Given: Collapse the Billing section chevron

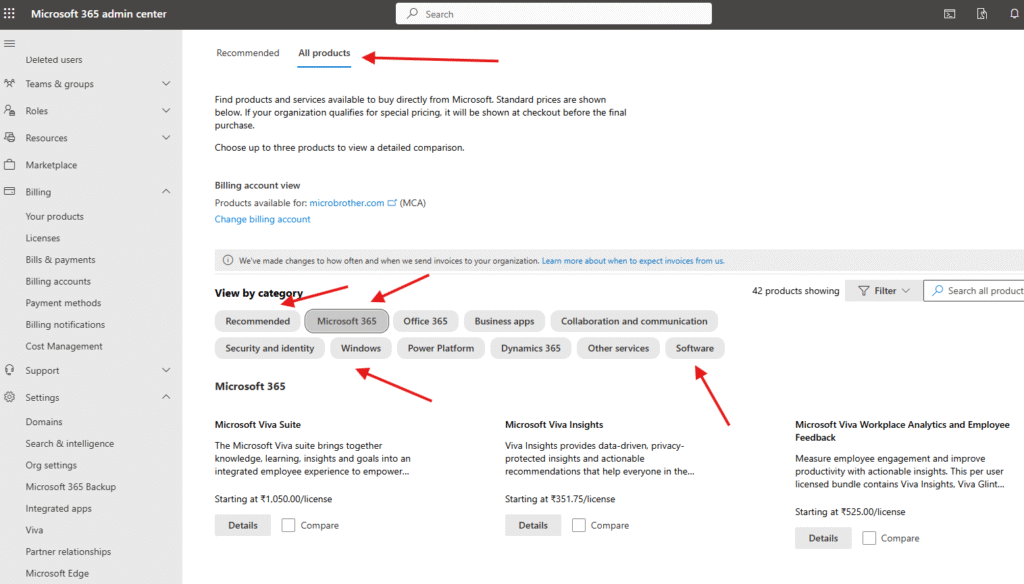Looking at the screenshot, I should click(x=166, y=192).
